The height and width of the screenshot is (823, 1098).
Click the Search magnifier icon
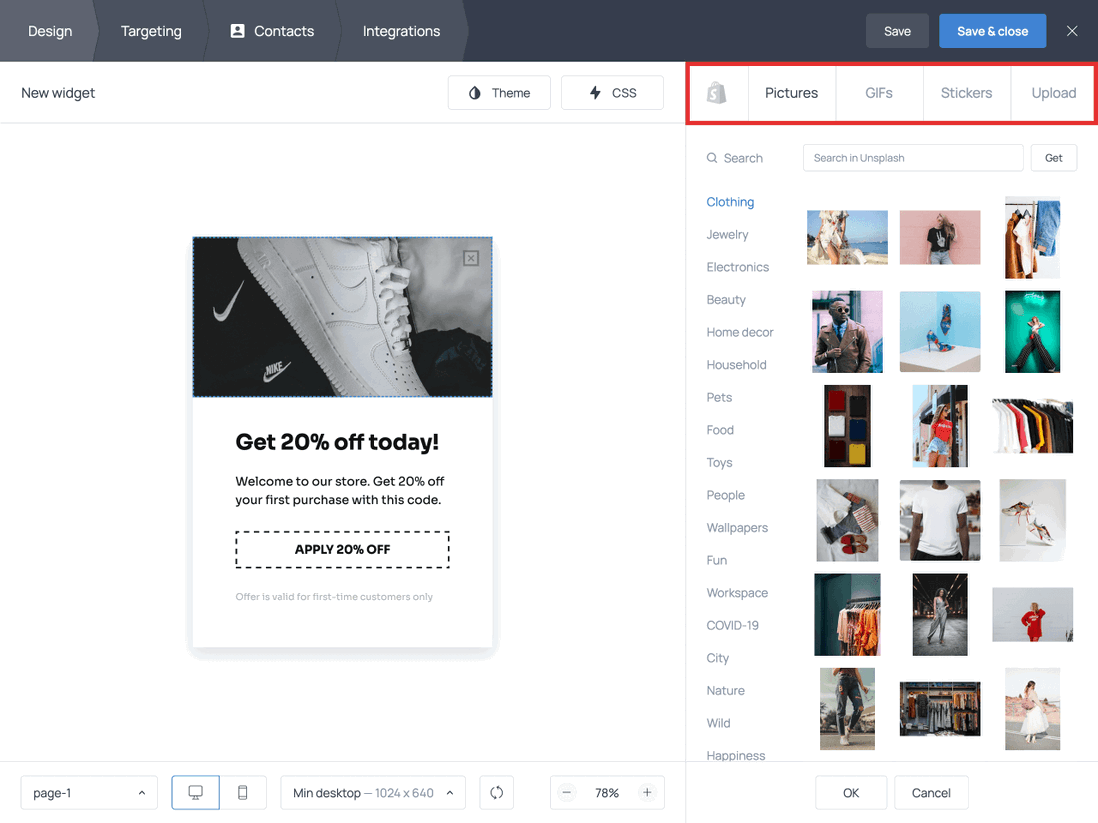(x=712, y=158)
